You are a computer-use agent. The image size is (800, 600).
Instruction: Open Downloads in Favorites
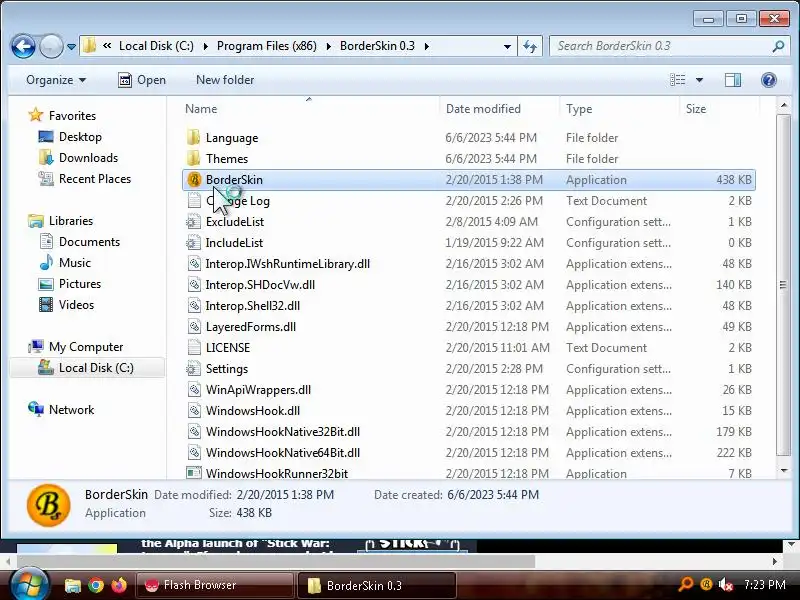pyautogui.click(x=88, y=158)
